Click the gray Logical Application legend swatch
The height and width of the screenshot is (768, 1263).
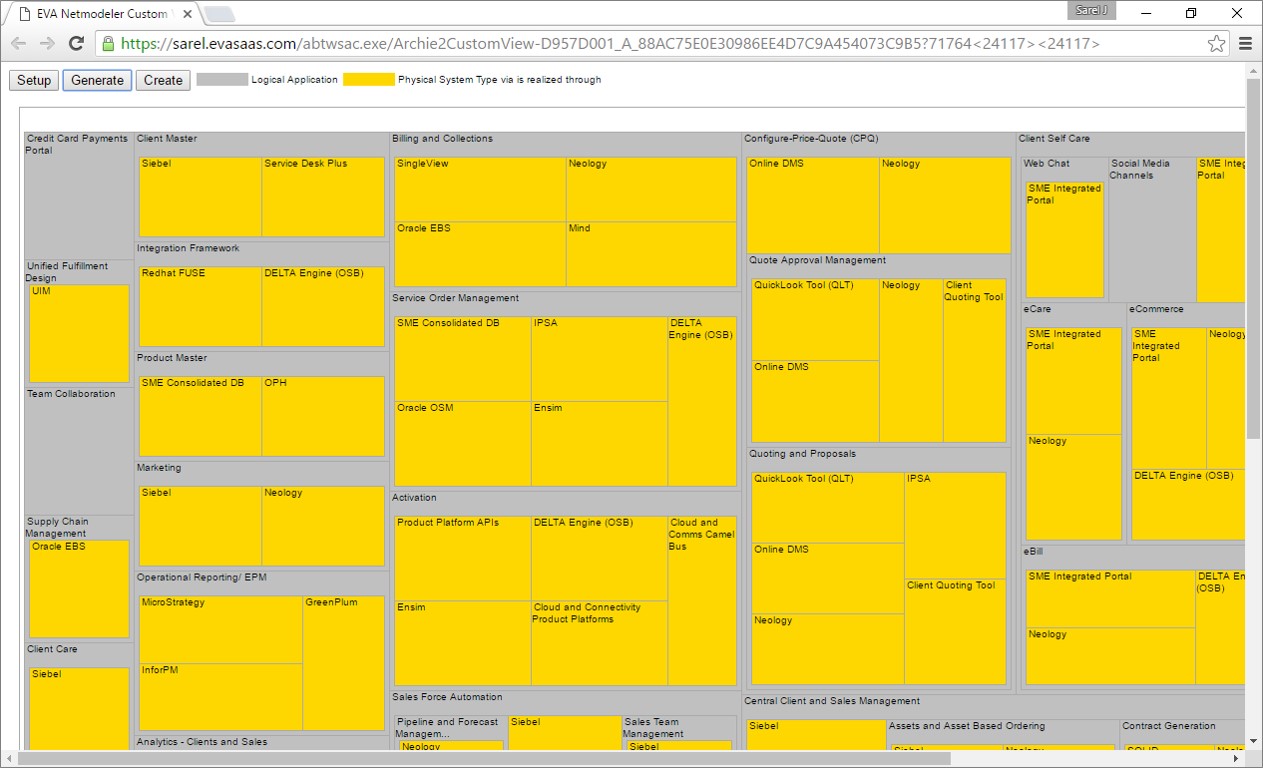coord(222,80)
